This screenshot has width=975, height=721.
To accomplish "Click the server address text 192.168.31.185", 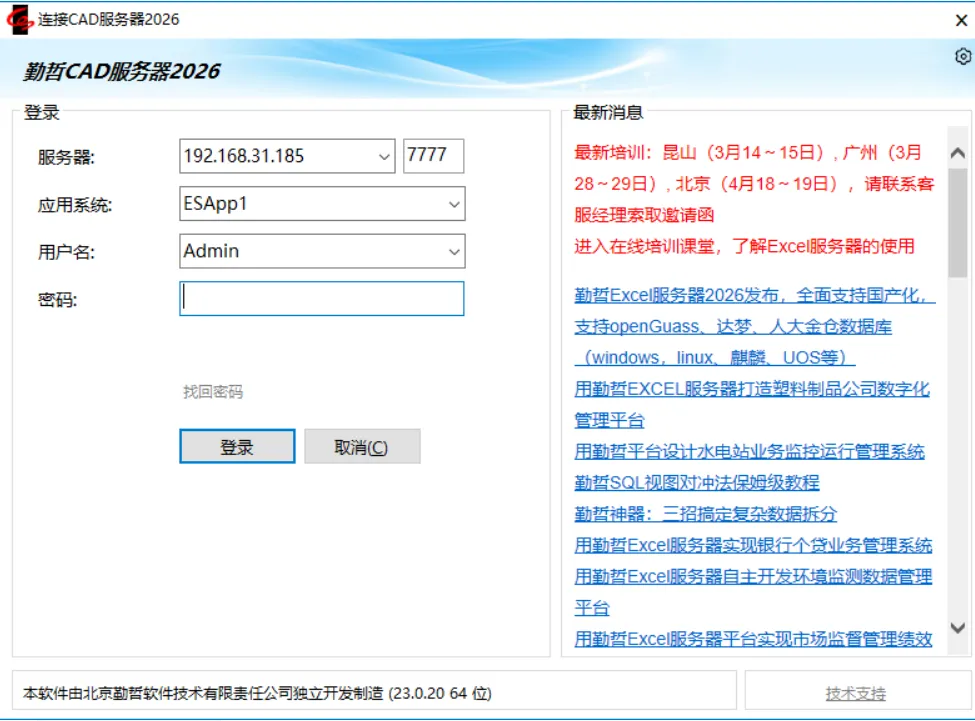I will [244, 156].
